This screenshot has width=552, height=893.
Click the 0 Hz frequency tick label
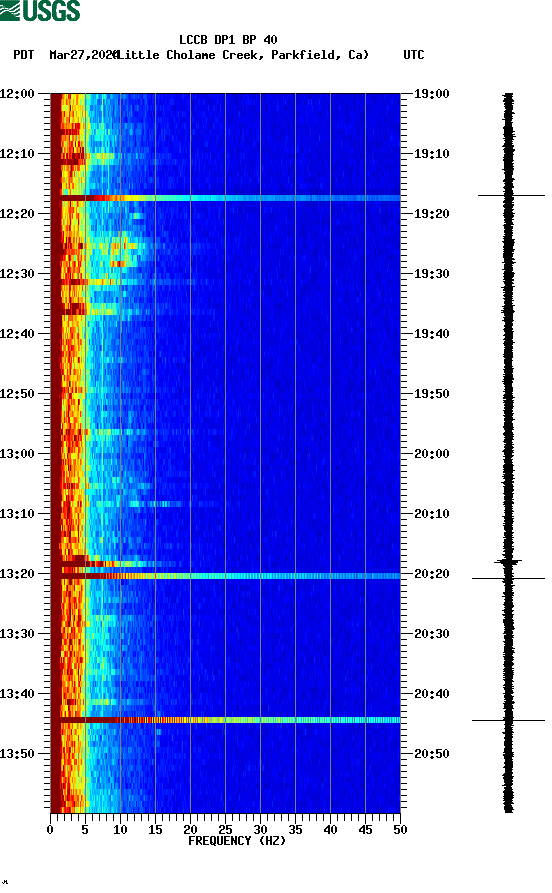[50, 830]
